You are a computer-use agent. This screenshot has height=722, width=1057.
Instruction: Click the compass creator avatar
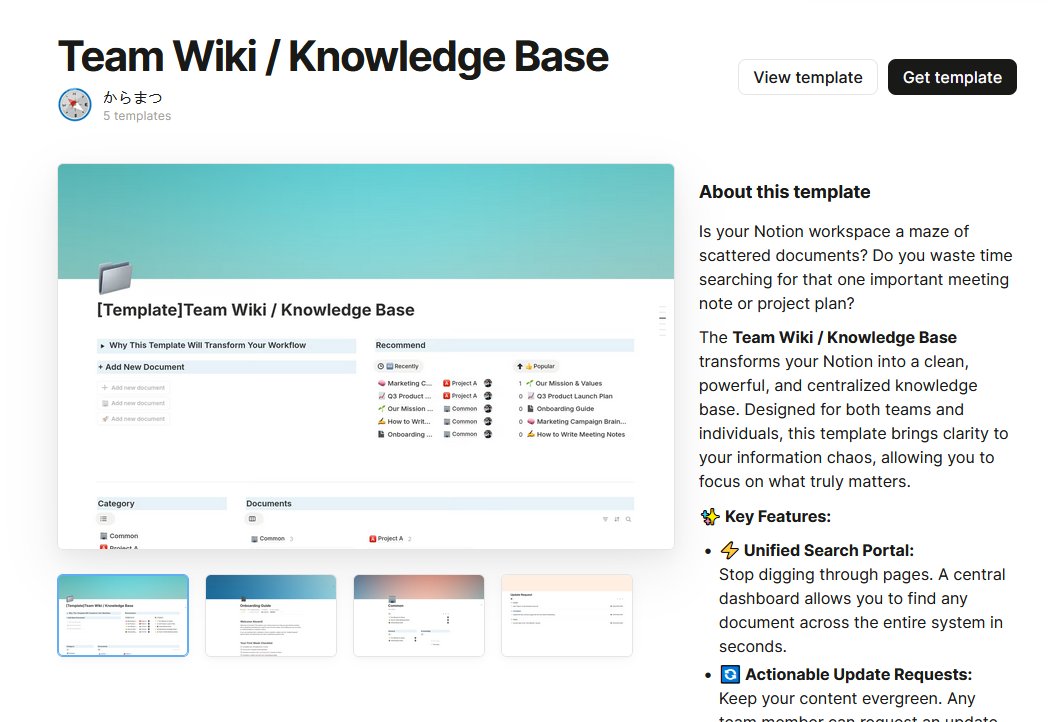(x=75, y=105)
